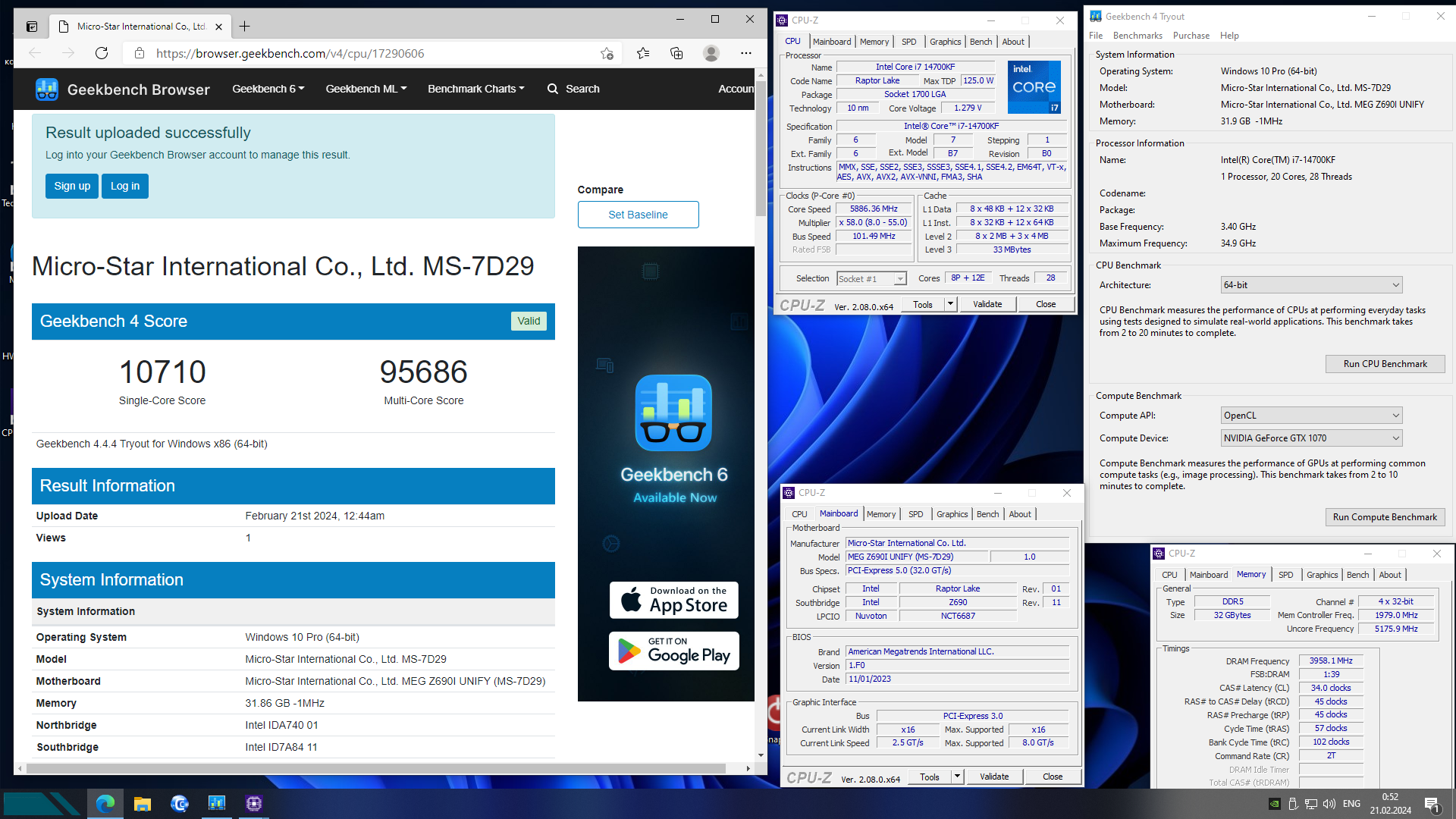Click the Account link in Geekbench navbar
The width and height of the screenshot is (1456, 819).
[x=736, y=89]
